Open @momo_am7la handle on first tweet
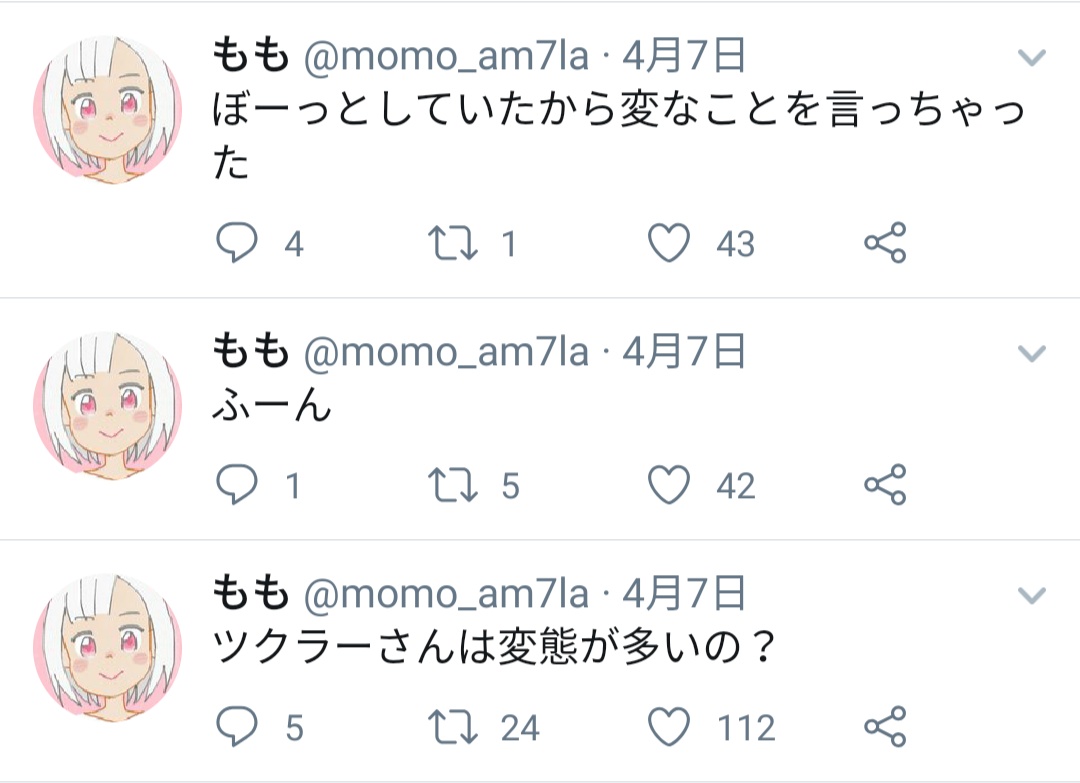The width and height of the screenshot is (1080, 783). coord(445,57)
